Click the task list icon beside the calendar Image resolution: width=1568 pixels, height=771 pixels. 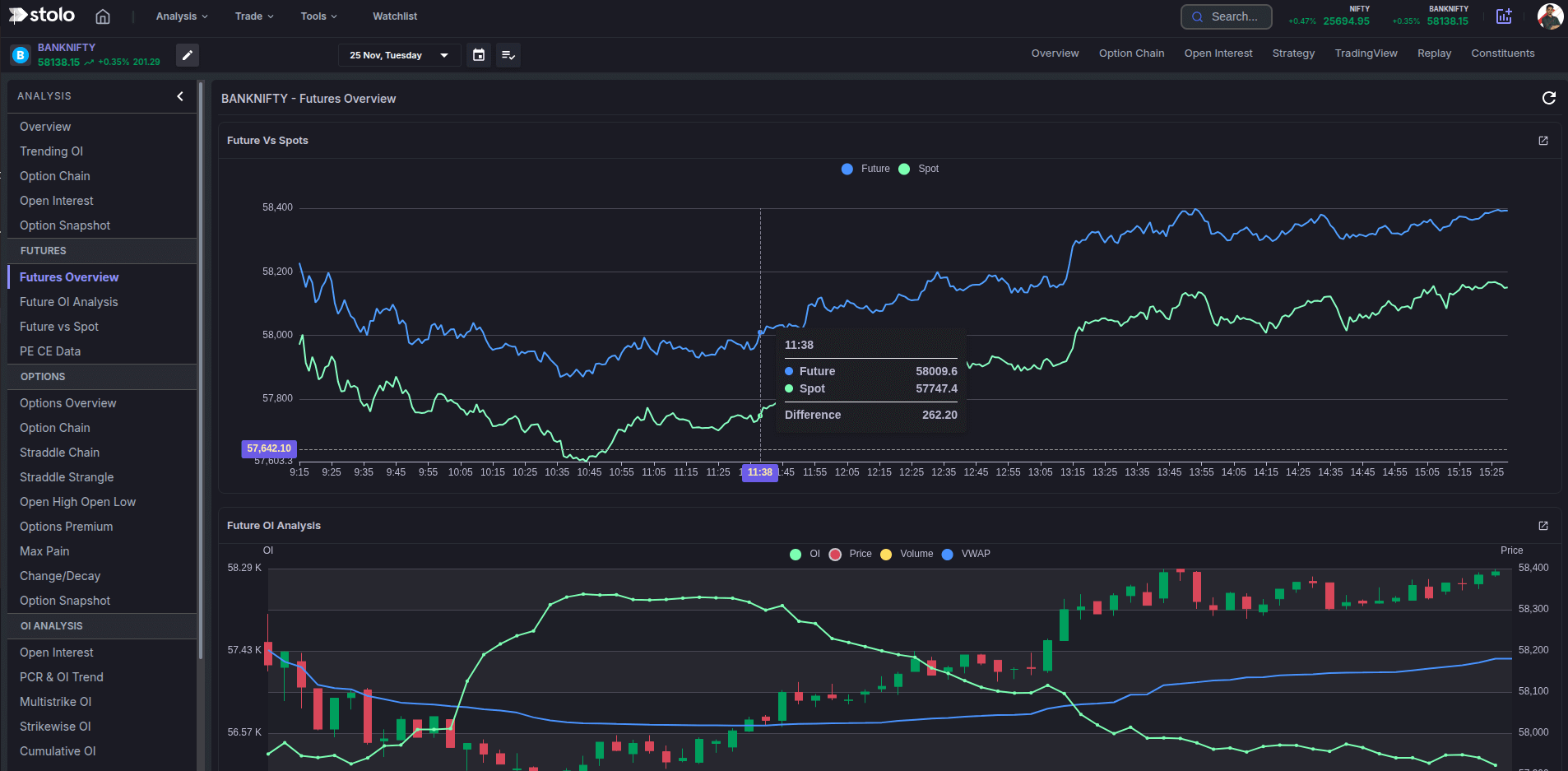tap(508, 55)
